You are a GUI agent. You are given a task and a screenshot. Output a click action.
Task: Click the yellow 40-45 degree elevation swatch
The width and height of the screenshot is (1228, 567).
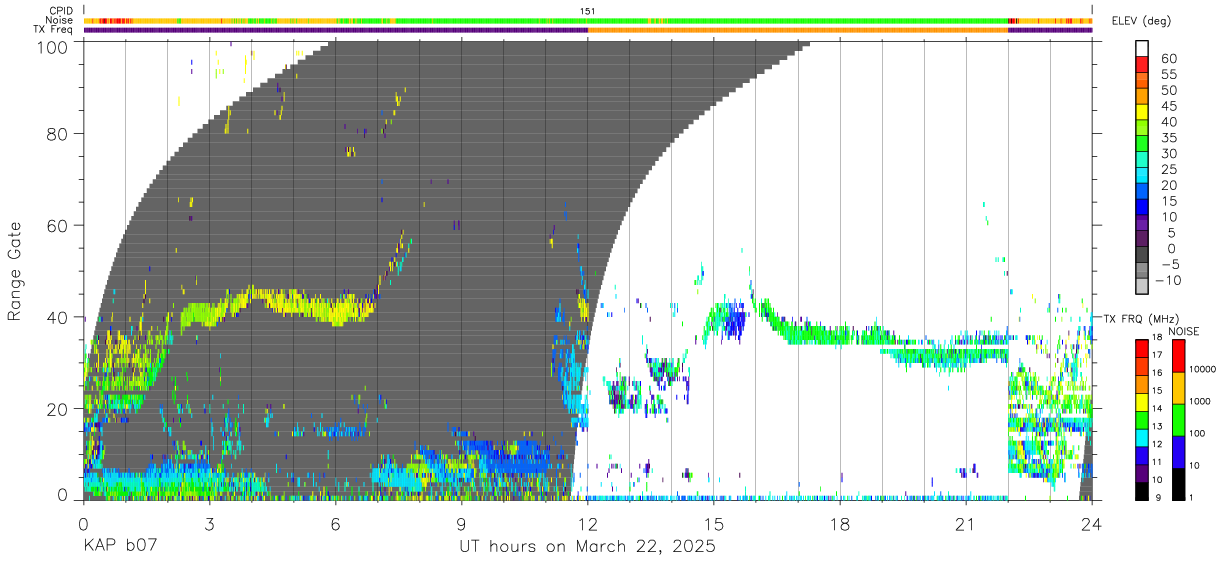(x=1142, y=114)
